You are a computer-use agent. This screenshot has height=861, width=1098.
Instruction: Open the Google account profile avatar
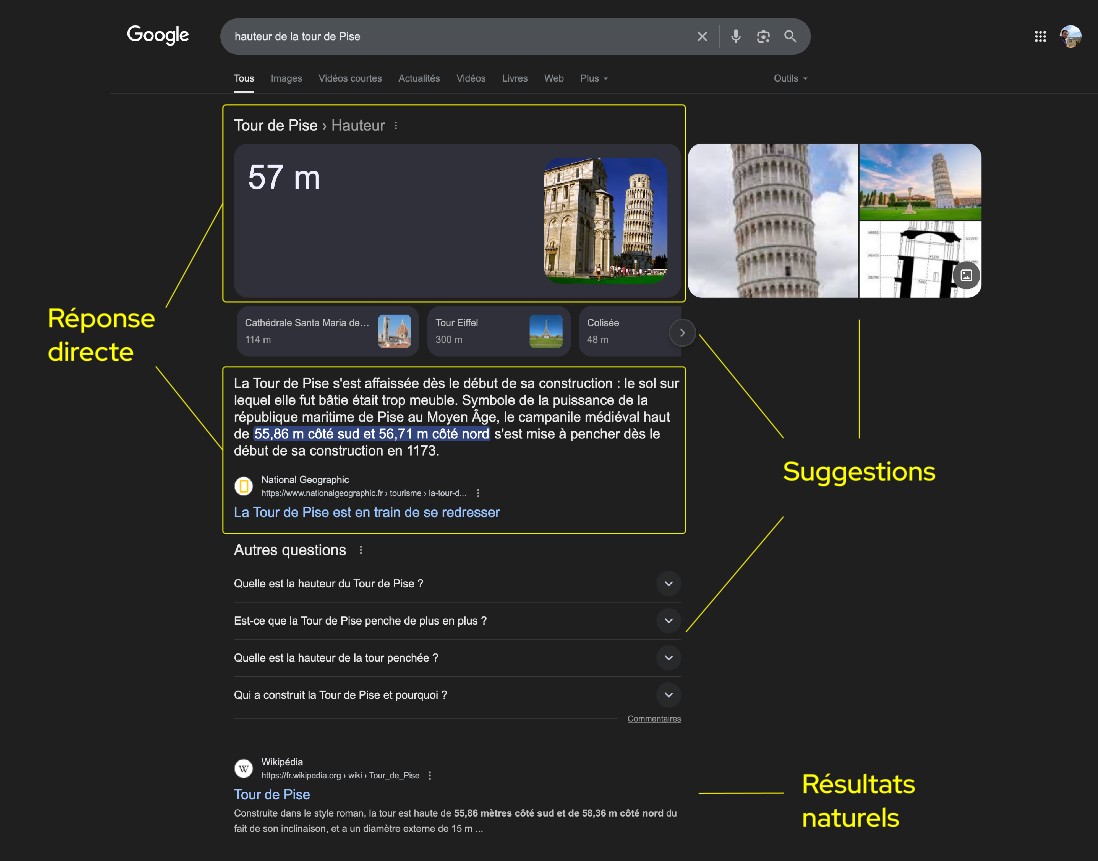pos(1071,37)
